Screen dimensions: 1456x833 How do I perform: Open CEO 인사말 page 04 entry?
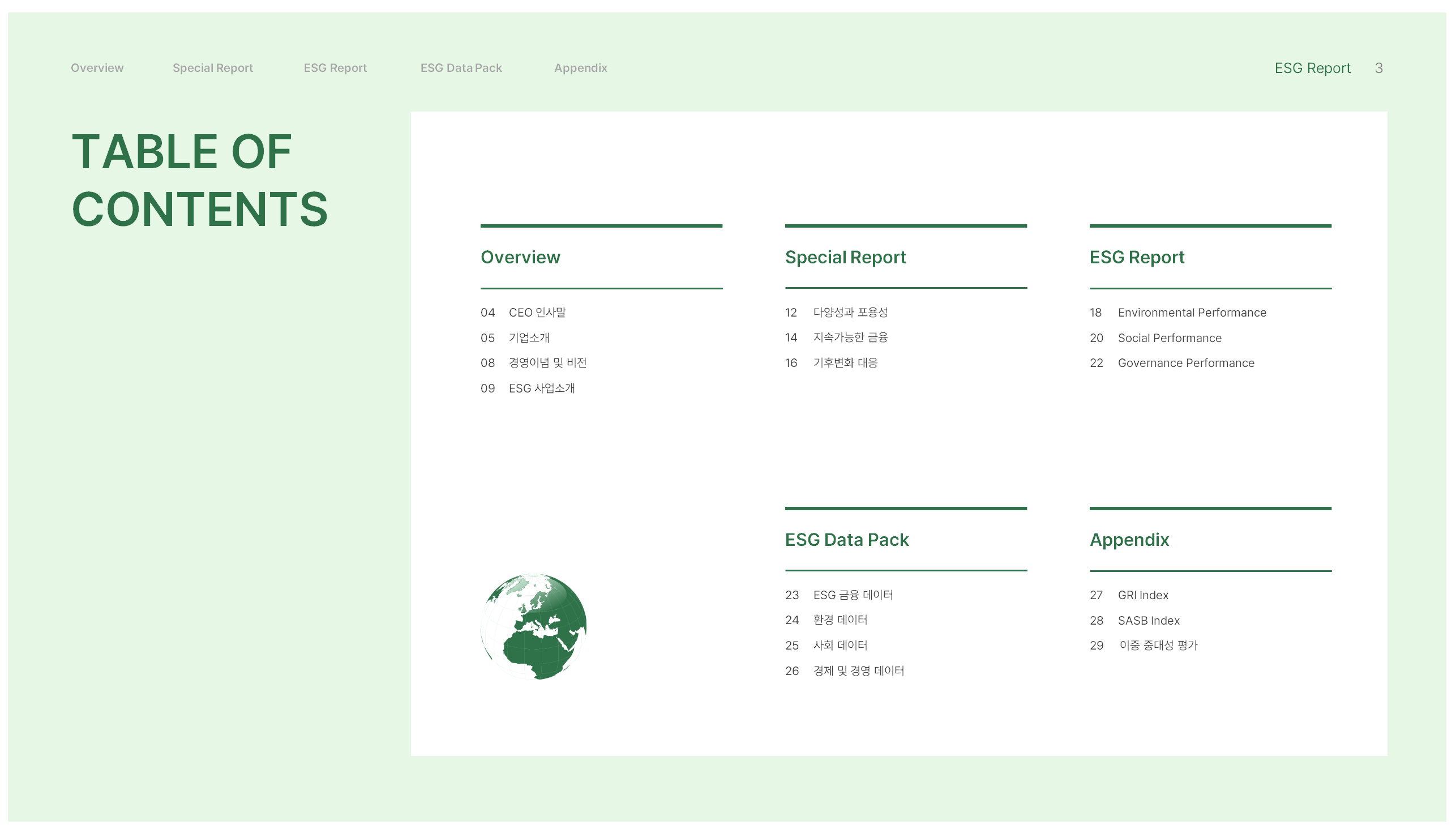coord(537,313)
